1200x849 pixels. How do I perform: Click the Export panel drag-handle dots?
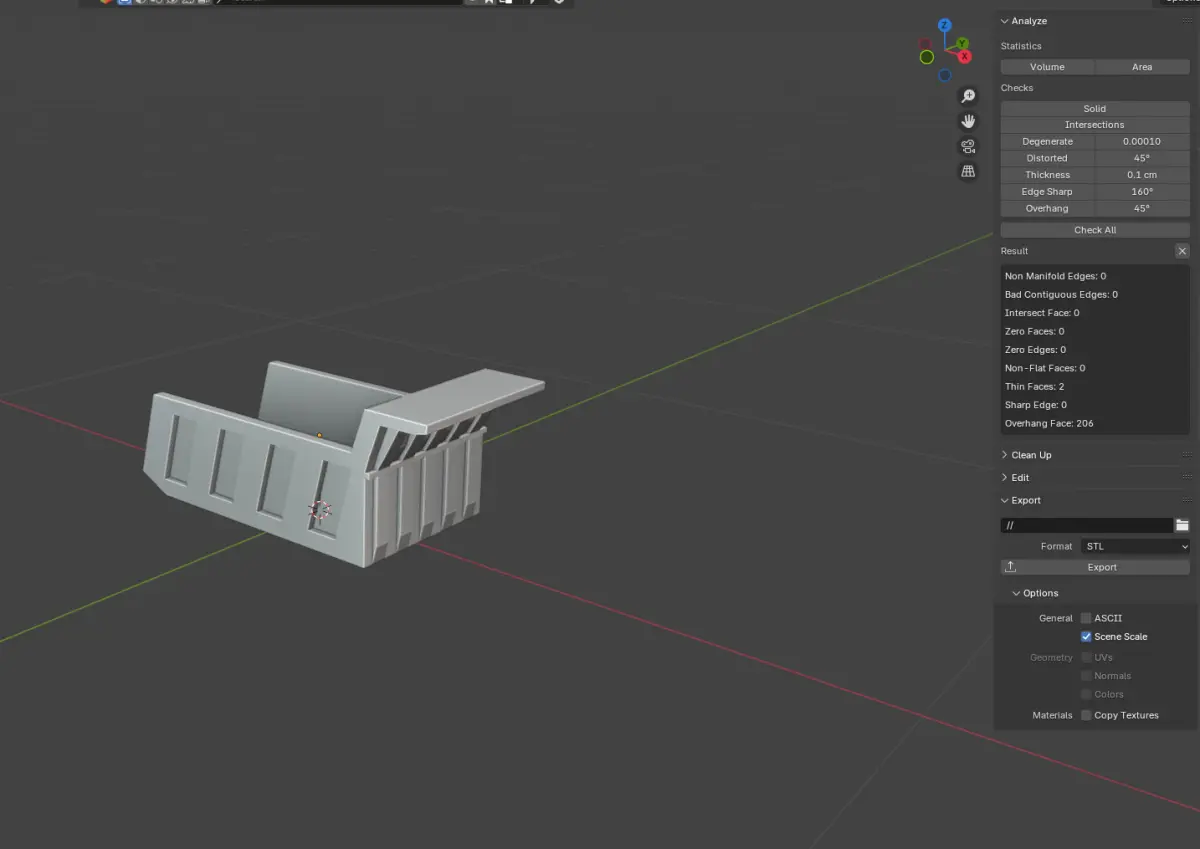coord(1186,501)
